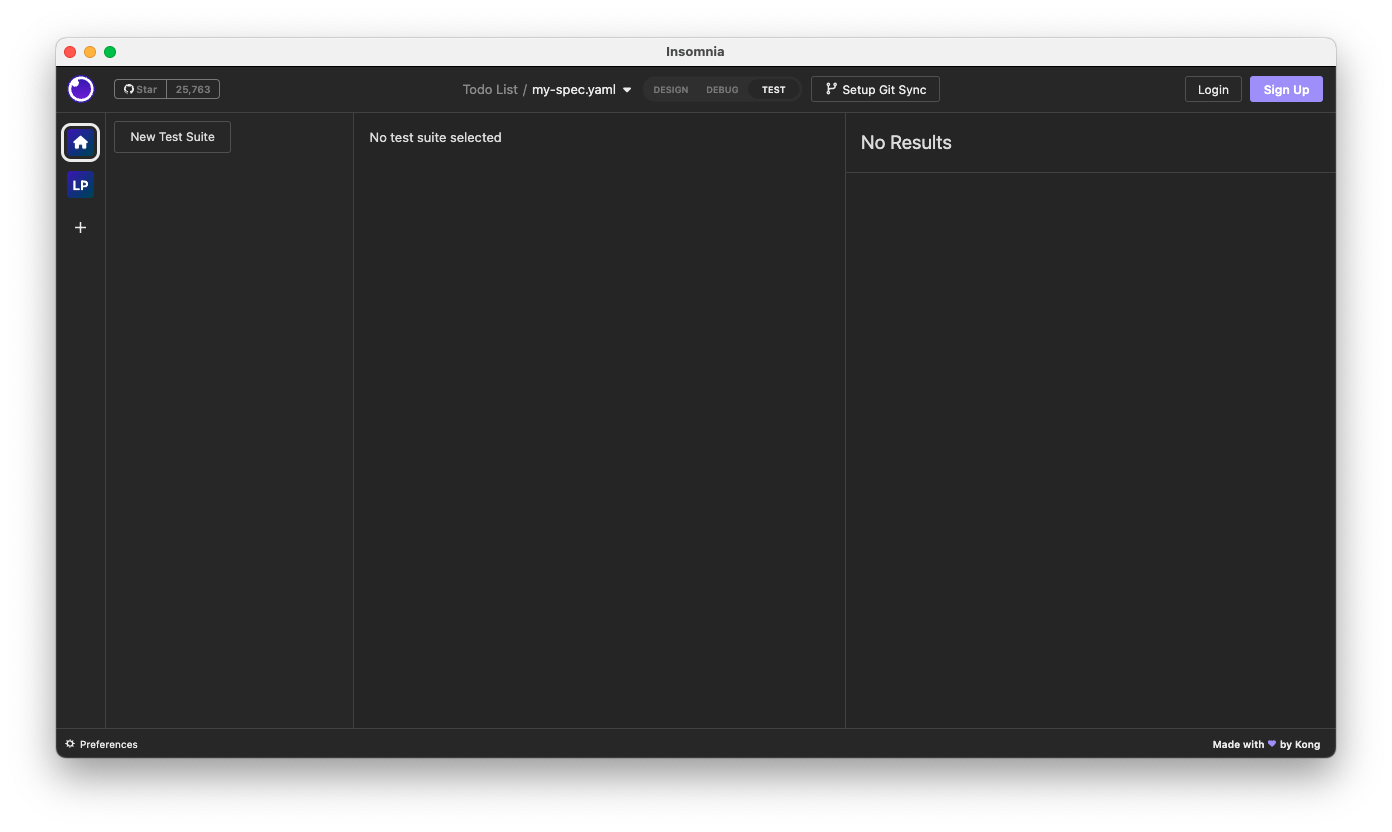Switch to the Debug tab
Image resolution: width=1392 pixels, height=832 pixels.
coord(722,90)
